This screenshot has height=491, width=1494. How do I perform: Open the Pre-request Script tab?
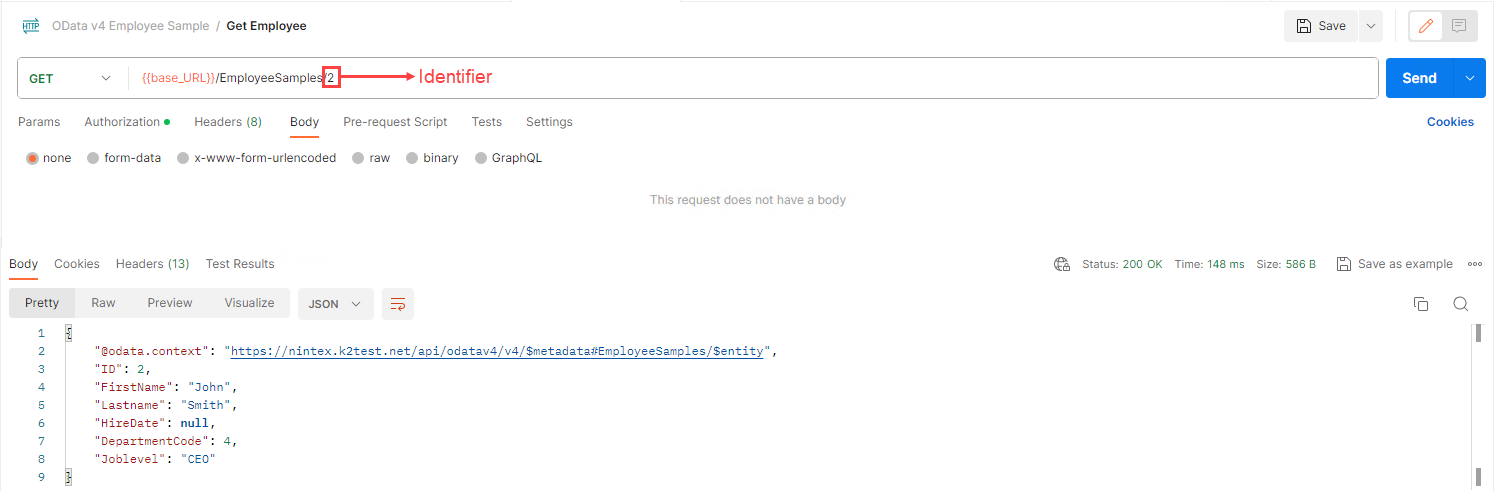(x=395, y=122)
